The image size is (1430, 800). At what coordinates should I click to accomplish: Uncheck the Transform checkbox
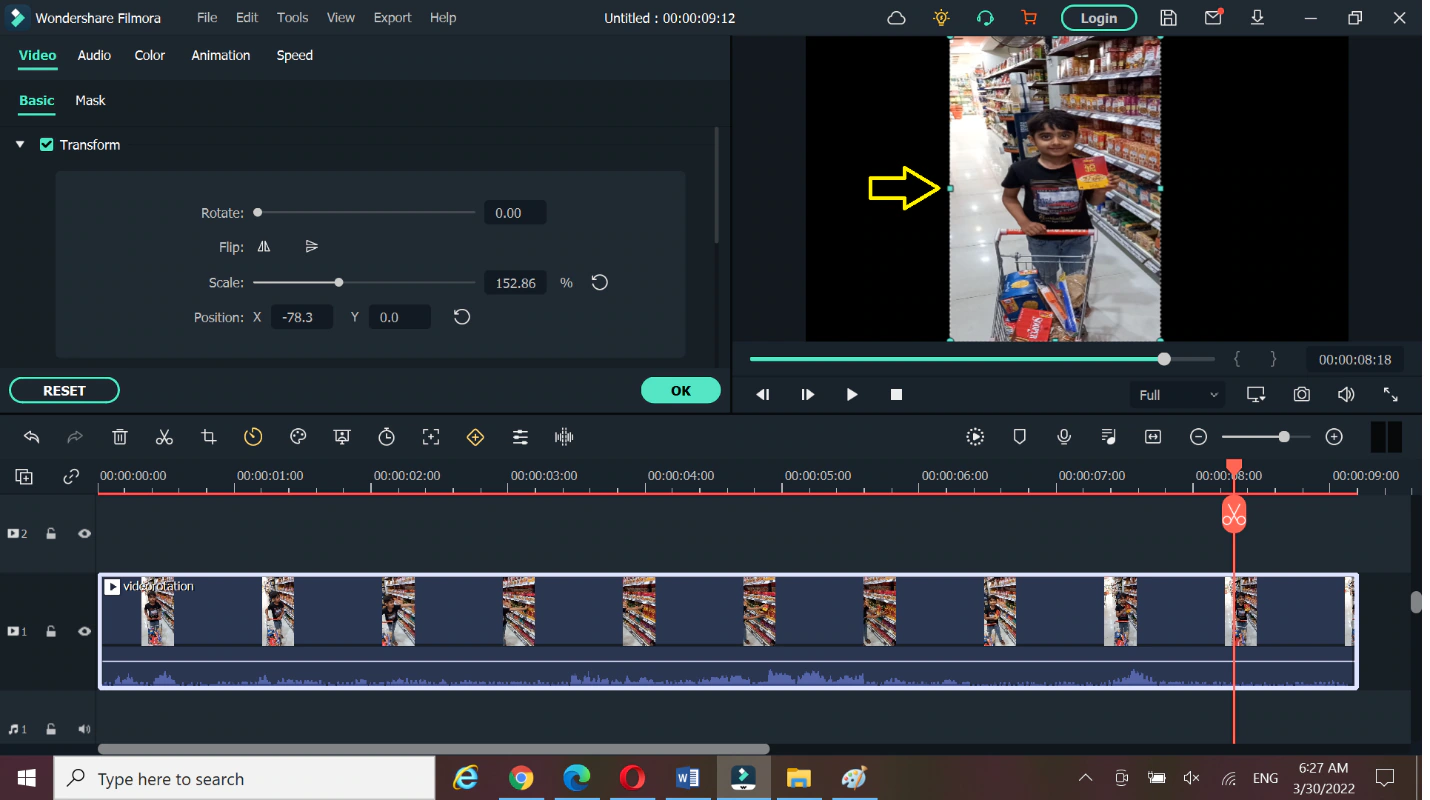[x=46, y=145]
